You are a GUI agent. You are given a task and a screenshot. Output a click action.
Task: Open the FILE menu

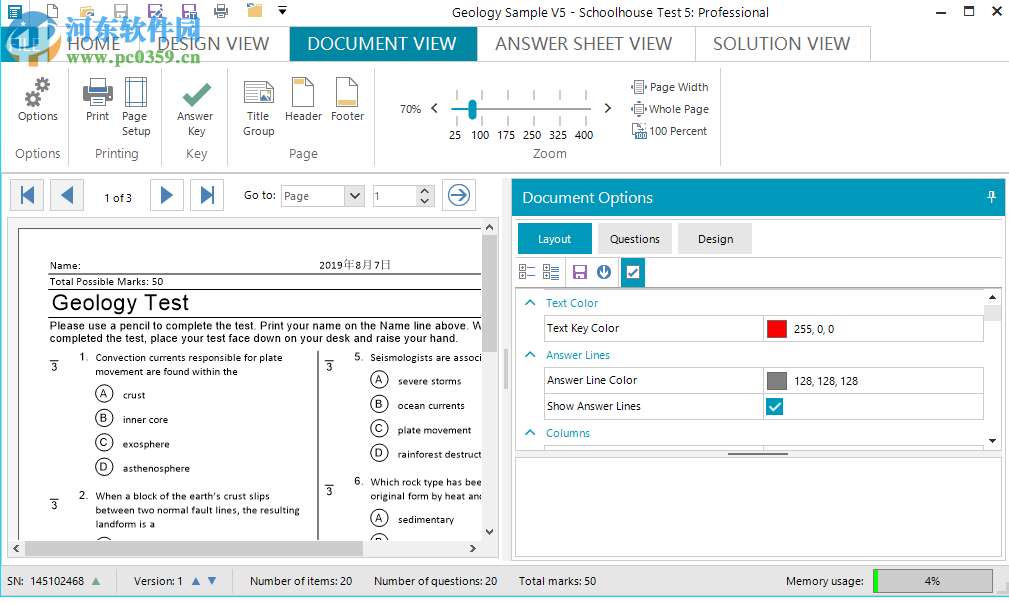pyautogui.click(x=26, y=44)
